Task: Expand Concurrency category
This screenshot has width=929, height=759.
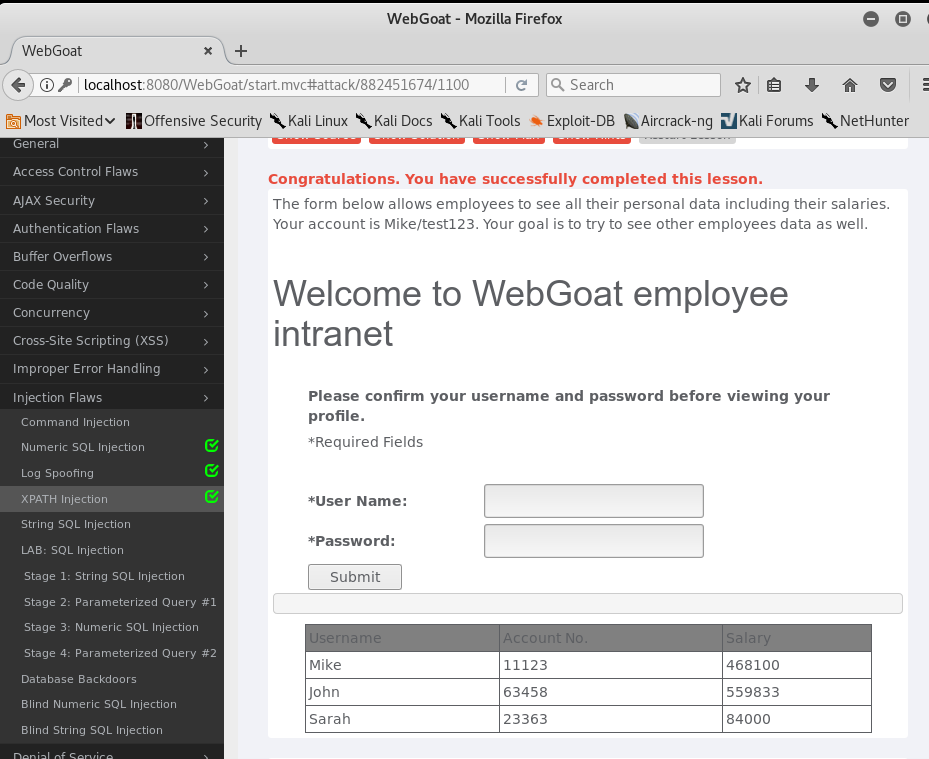Action: tap(112, 312)
